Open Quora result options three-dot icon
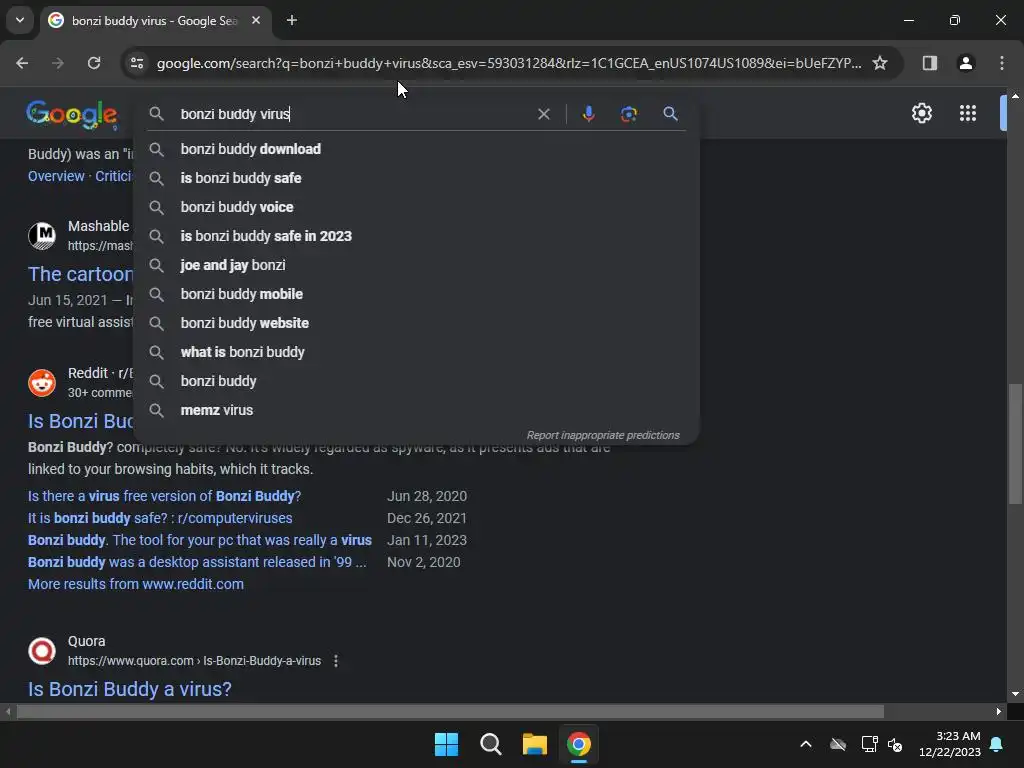The width and height of the screenshot is (1024, 768). point(336,661)
